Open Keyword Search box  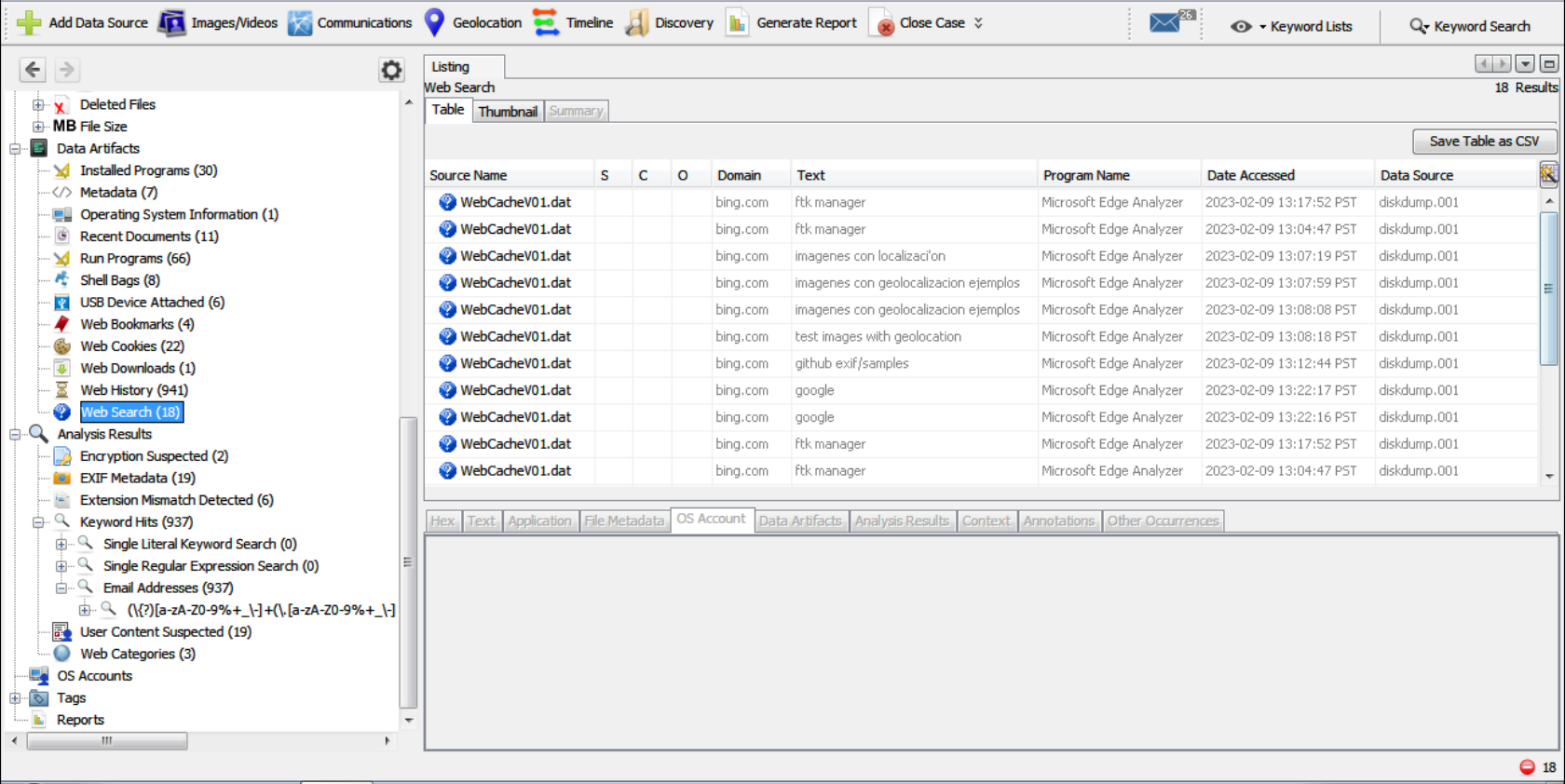pos(1469,26)
